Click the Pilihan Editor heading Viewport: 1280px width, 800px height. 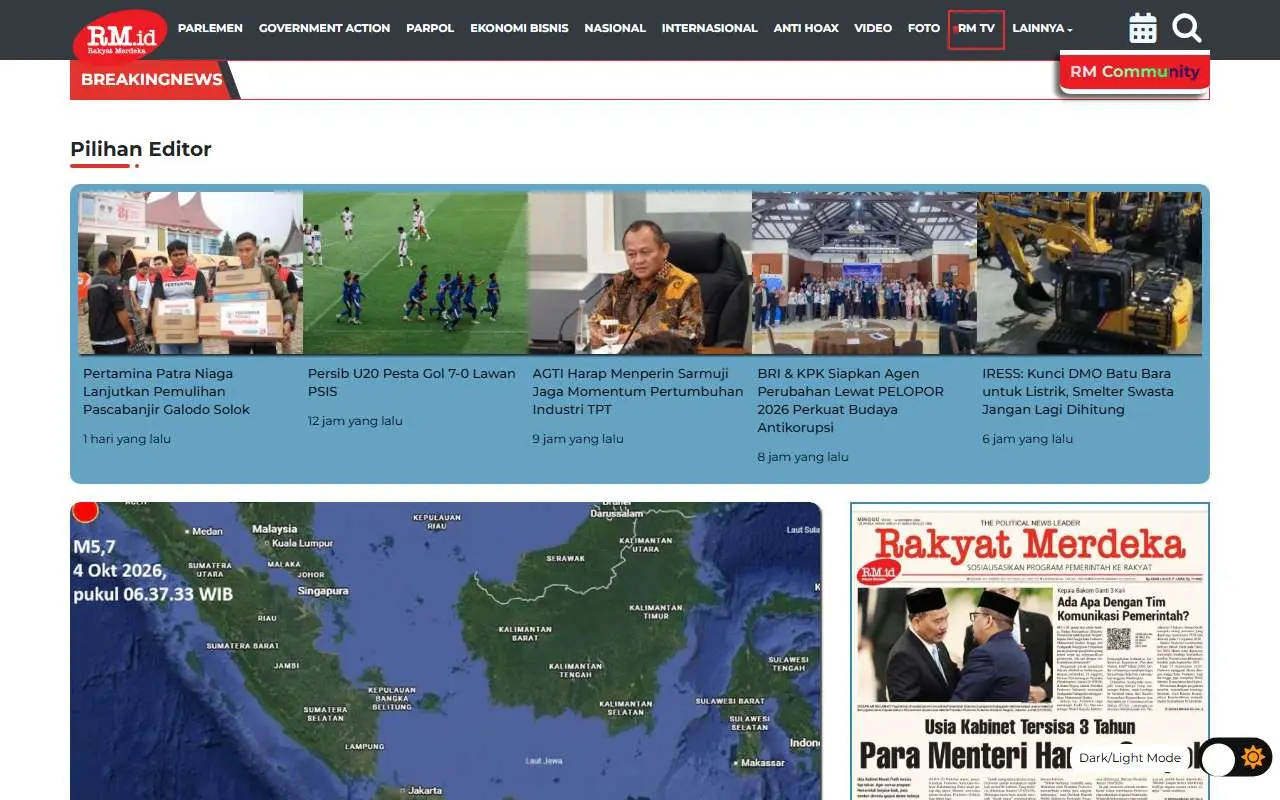[141, 149]
